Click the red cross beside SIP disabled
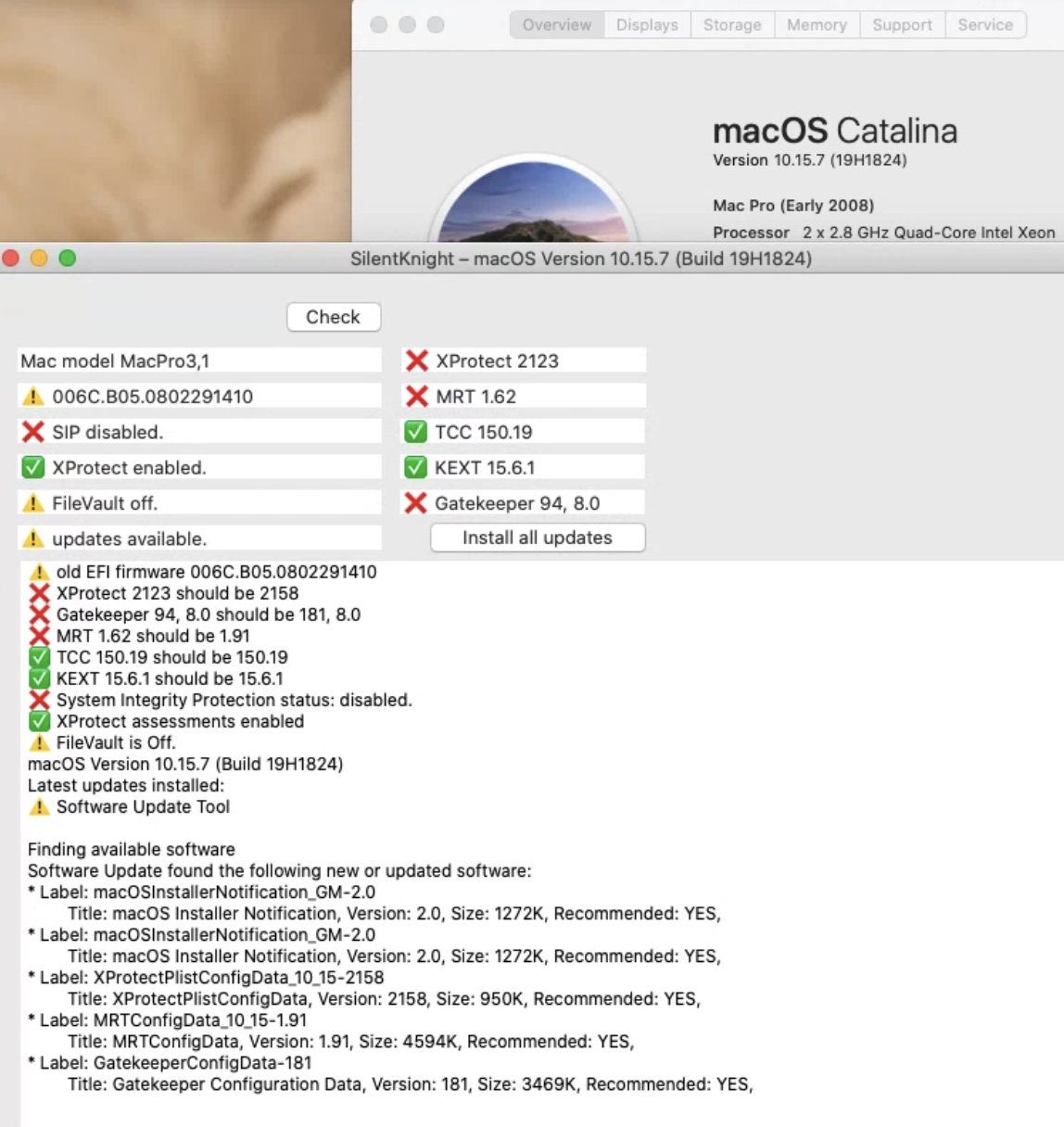The height and width of the screenshot is (1127, 1064). (33, 432)
